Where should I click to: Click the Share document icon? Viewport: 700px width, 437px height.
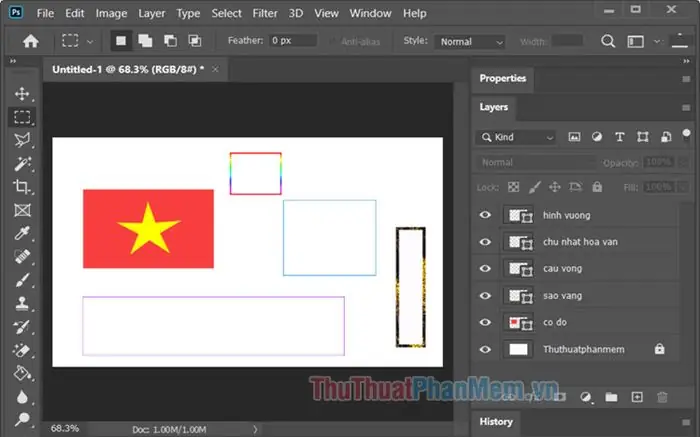pyautogui.click(x=679, y=41)
